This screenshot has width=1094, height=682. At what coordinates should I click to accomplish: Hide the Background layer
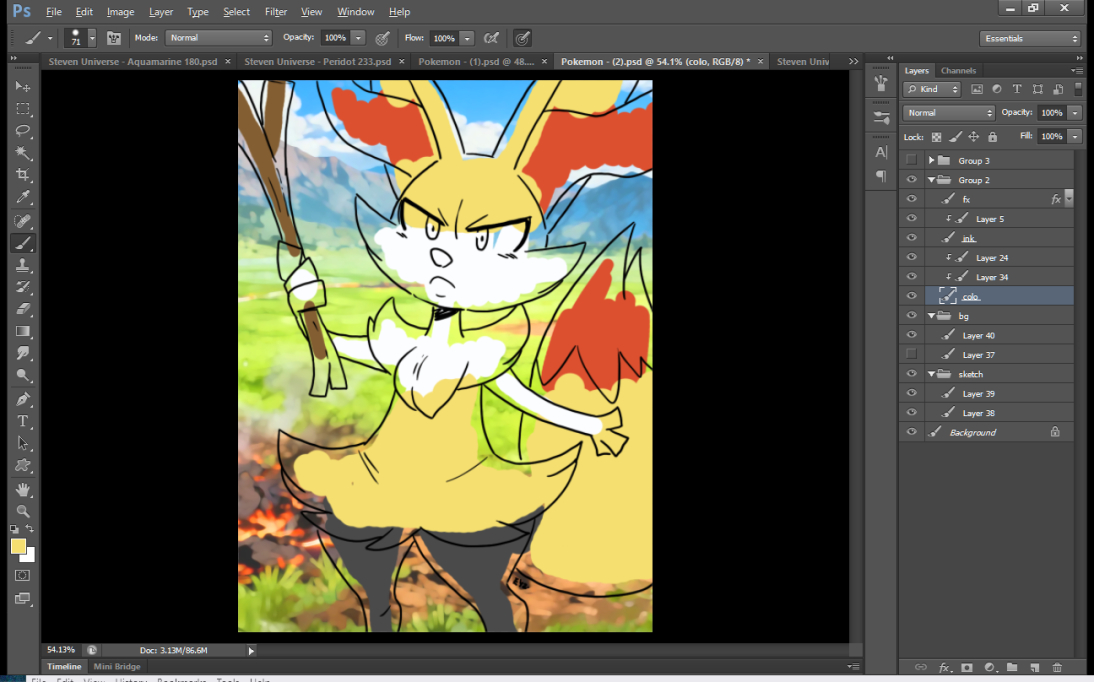coord(911,432)
